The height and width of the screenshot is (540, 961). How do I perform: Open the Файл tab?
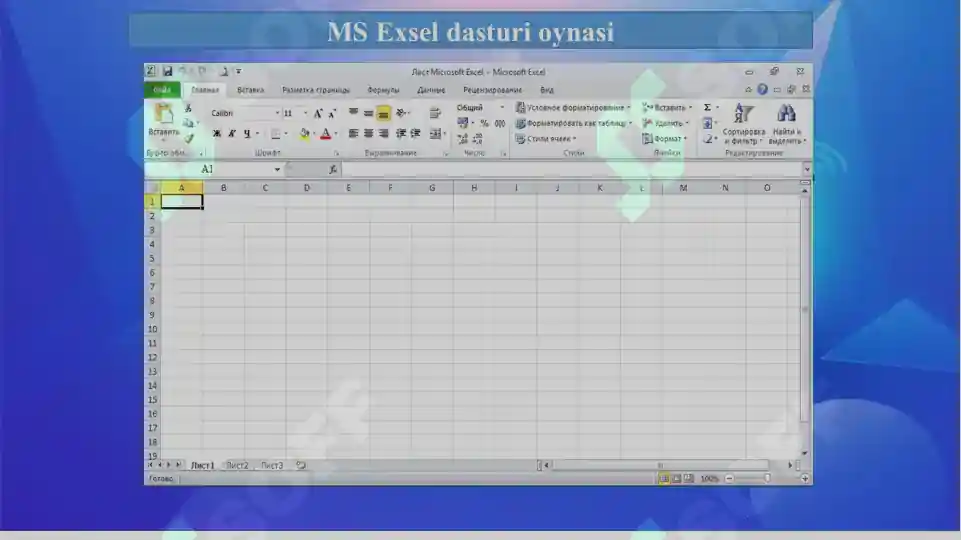coord(162,90)
